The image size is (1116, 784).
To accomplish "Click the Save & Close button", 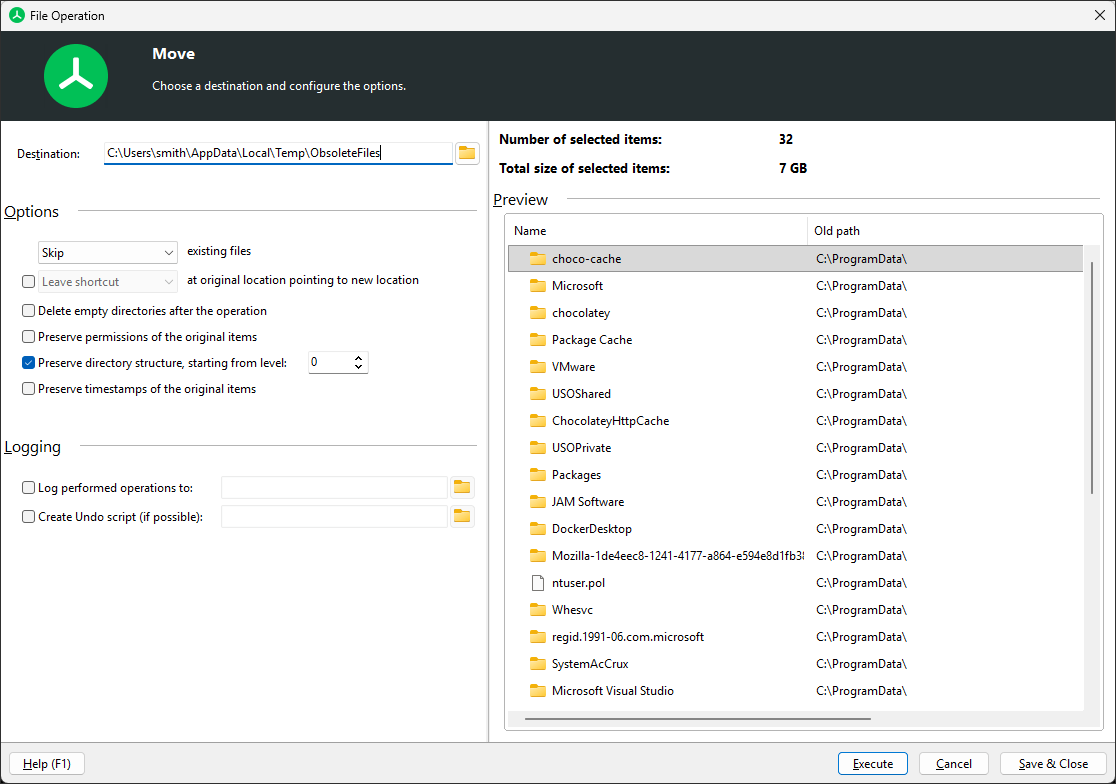I will pos(1053,764).
